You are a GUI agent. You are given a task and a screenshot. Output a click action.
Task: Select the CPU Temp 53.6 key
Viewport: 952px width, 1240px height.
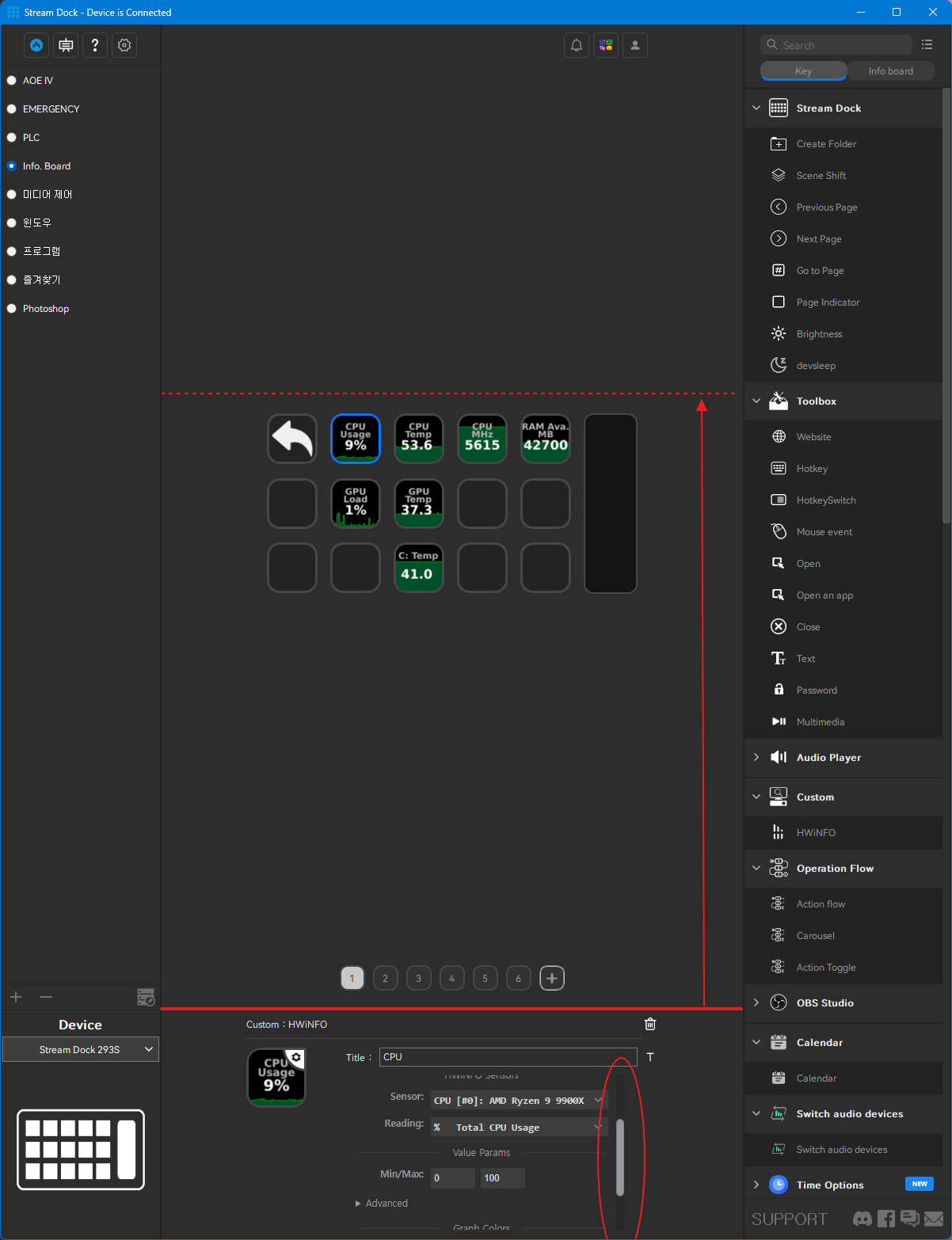pyautogui.click(x=419, y=439)
